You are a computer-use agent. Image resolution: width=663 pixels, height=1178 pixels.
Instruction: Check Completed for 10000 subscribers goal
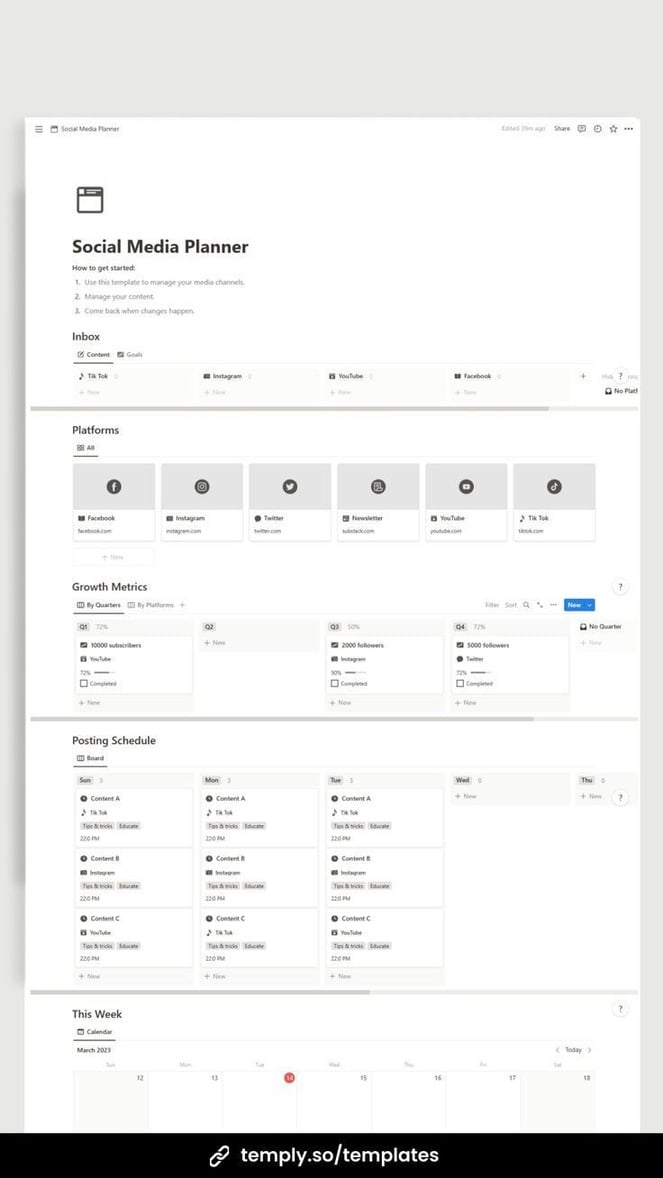click(83, 684)
